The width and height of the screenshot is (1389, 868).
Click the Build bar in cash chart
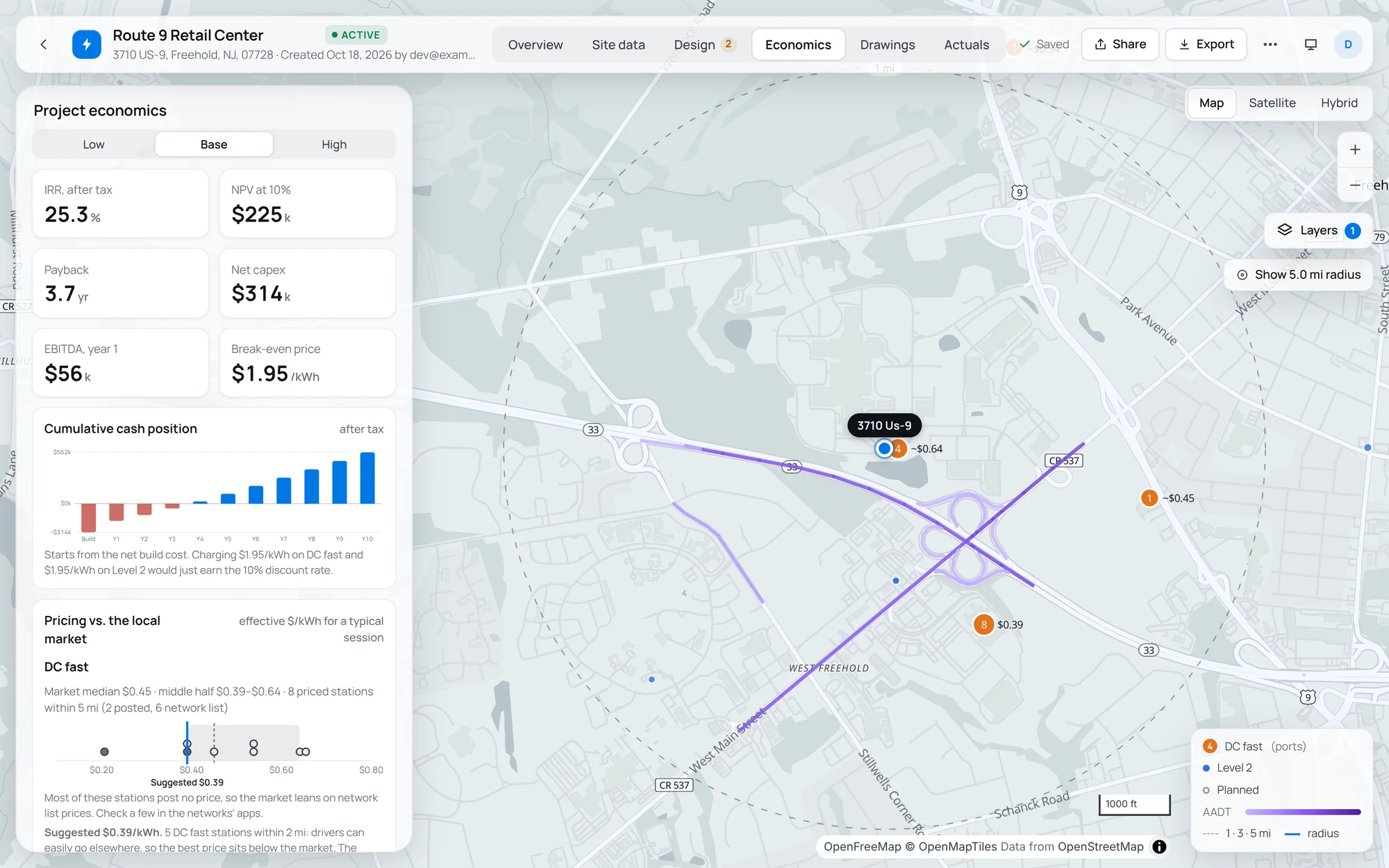(x=88, y=517)
